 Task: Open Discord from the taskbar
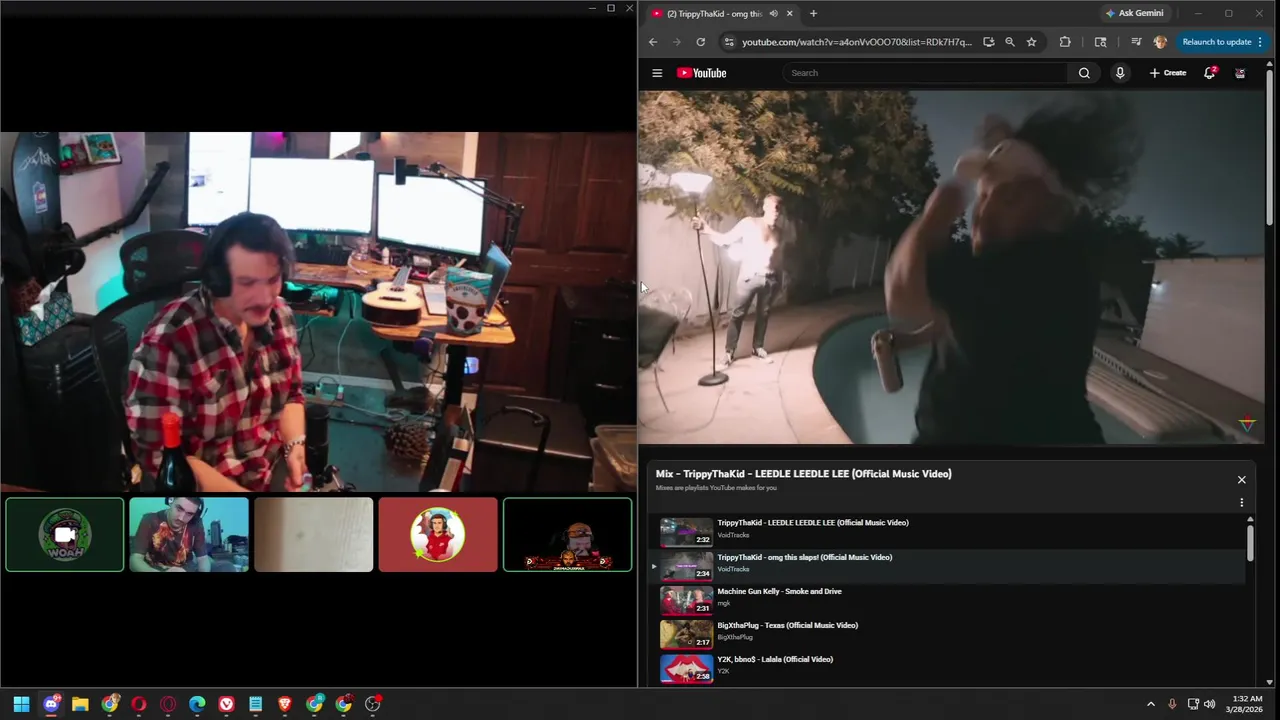click(x=51, y=704)
